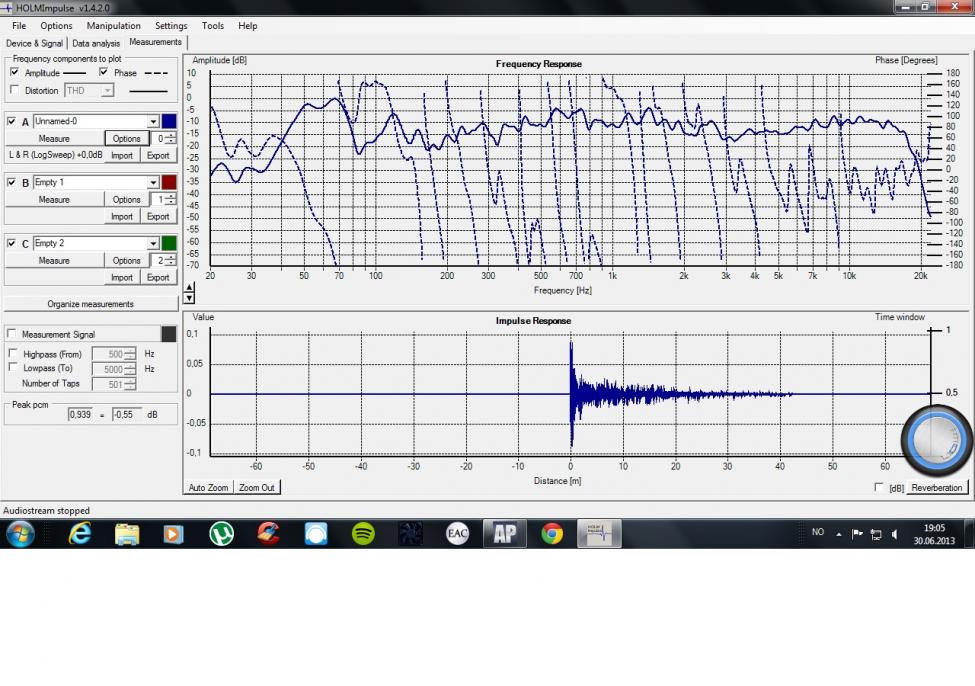Open the Empty 1 slot dropdown

153,183
